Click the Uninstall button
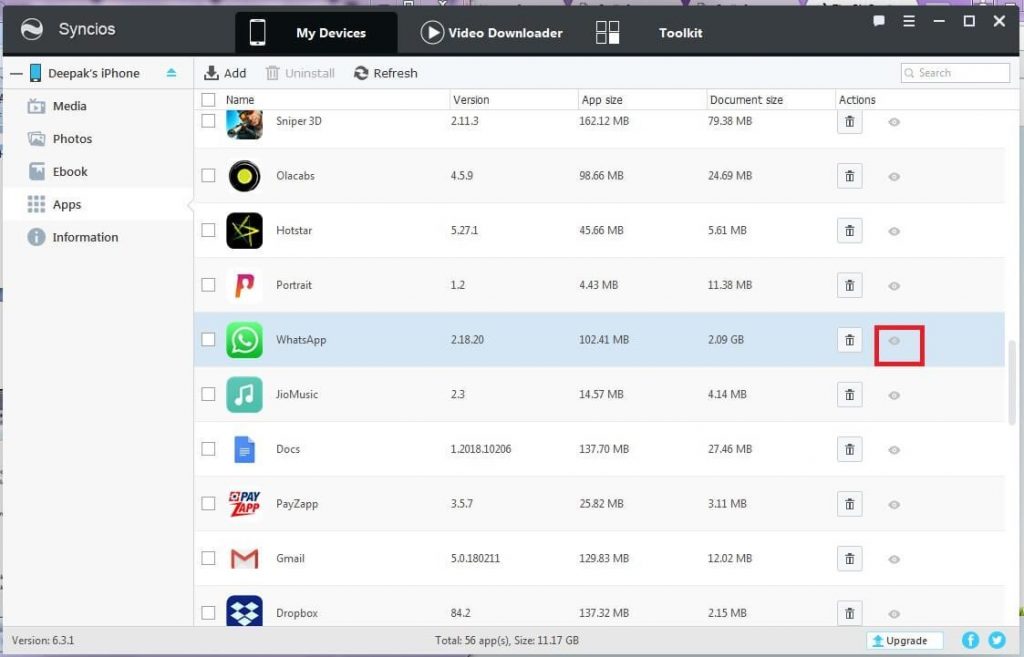This screenshot has width=1024, height=657. pos(300,73)
